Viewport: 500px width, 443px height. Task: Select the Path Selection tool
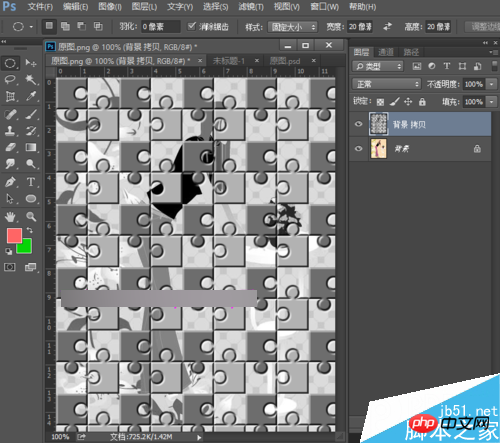tap(10, 199)
